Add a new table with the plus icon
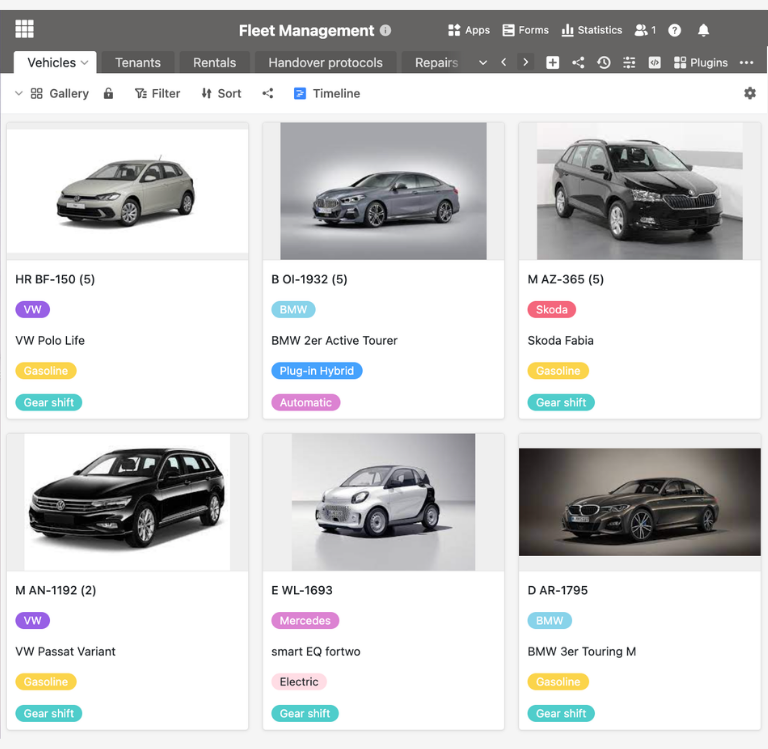Screen dimensions: 768x749 point(553,62)
